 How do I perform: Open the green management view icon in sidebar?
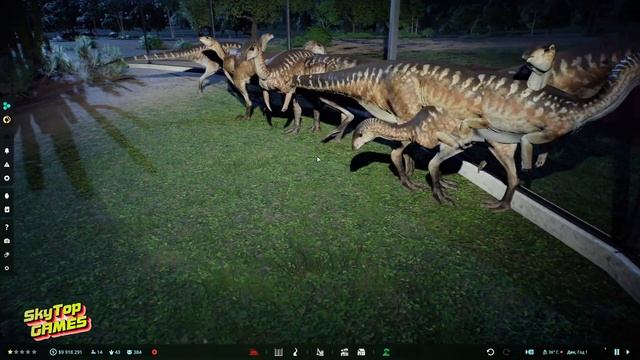[7, 106]
